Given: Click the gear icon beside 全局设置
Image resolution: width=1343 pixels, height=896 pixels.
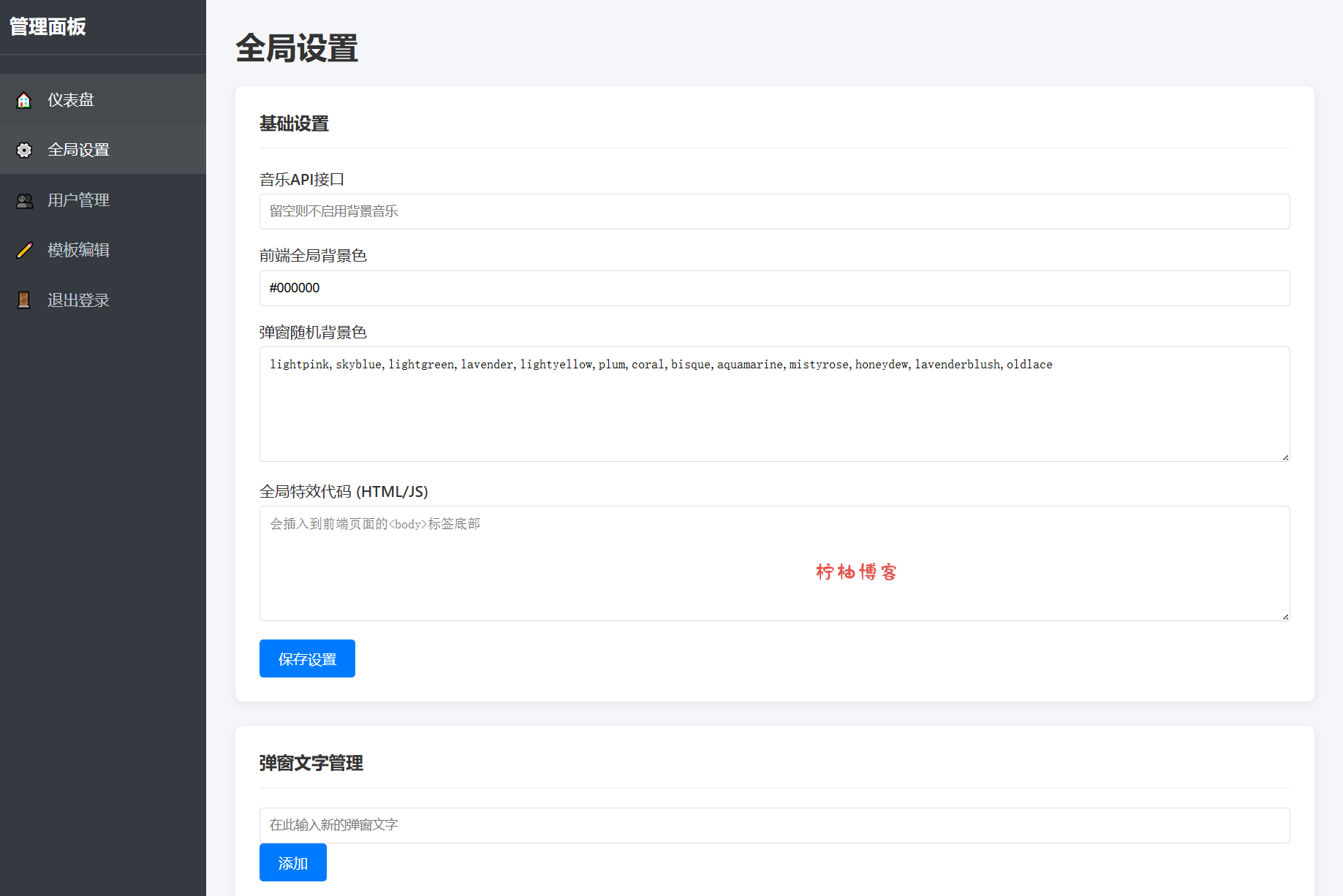Looking at the screenshot, I should point(24,150).
